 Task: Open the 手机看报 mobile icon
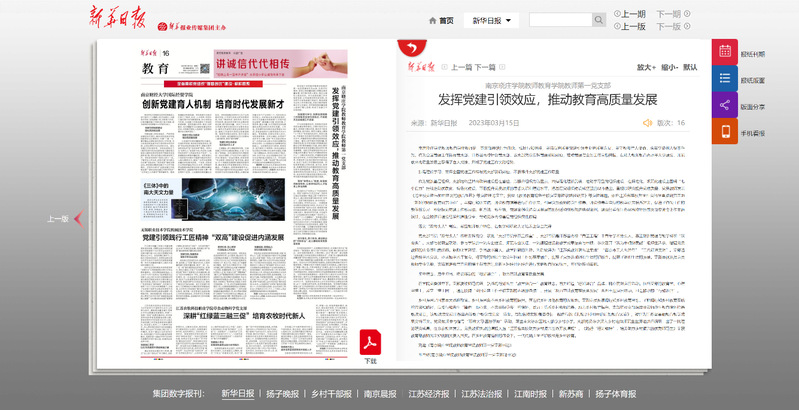725,131
